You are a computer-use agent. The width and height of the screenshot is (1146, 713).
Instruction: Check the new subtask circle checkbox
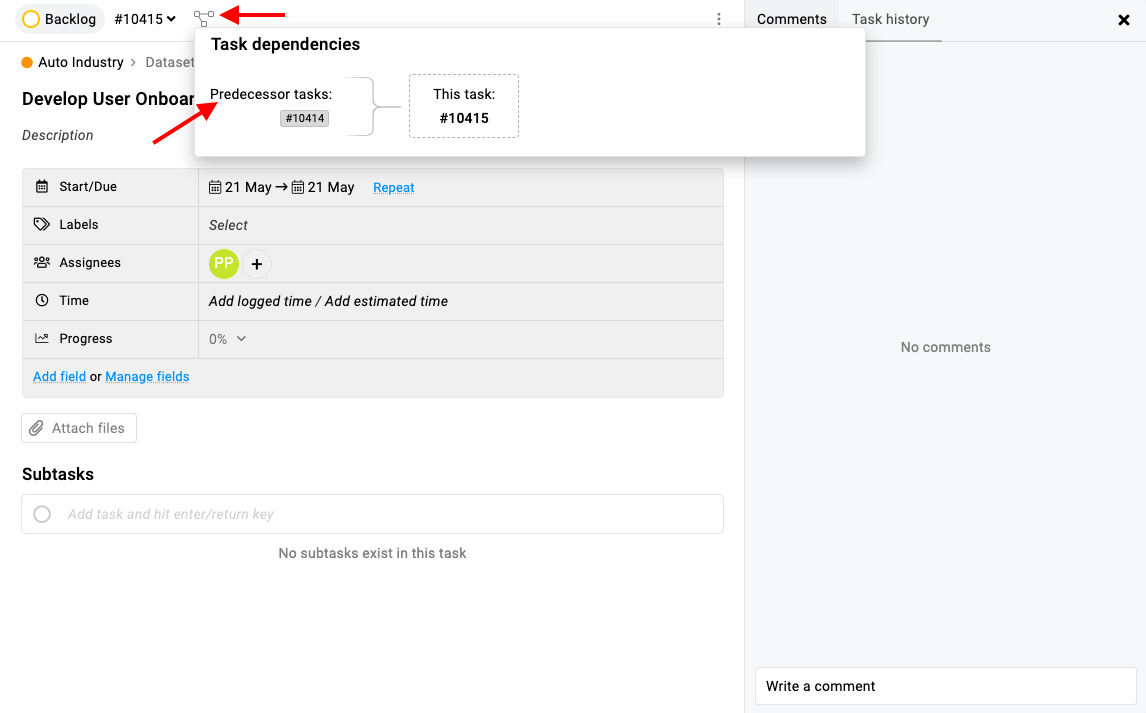pyautogui.click(x=42, y=514)
